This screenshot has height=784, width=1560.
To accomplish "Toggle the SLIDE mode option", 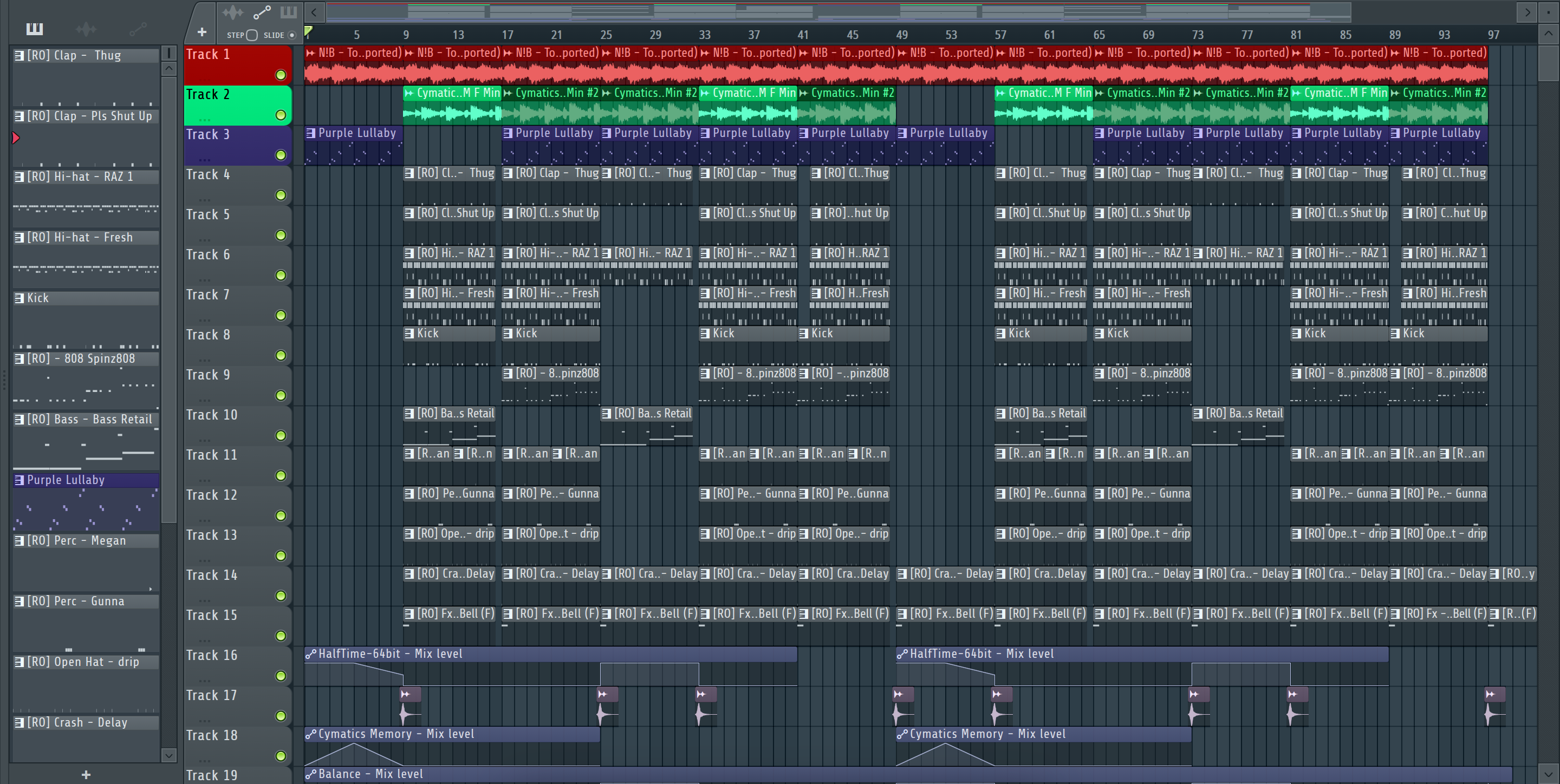I will [292, 35].
